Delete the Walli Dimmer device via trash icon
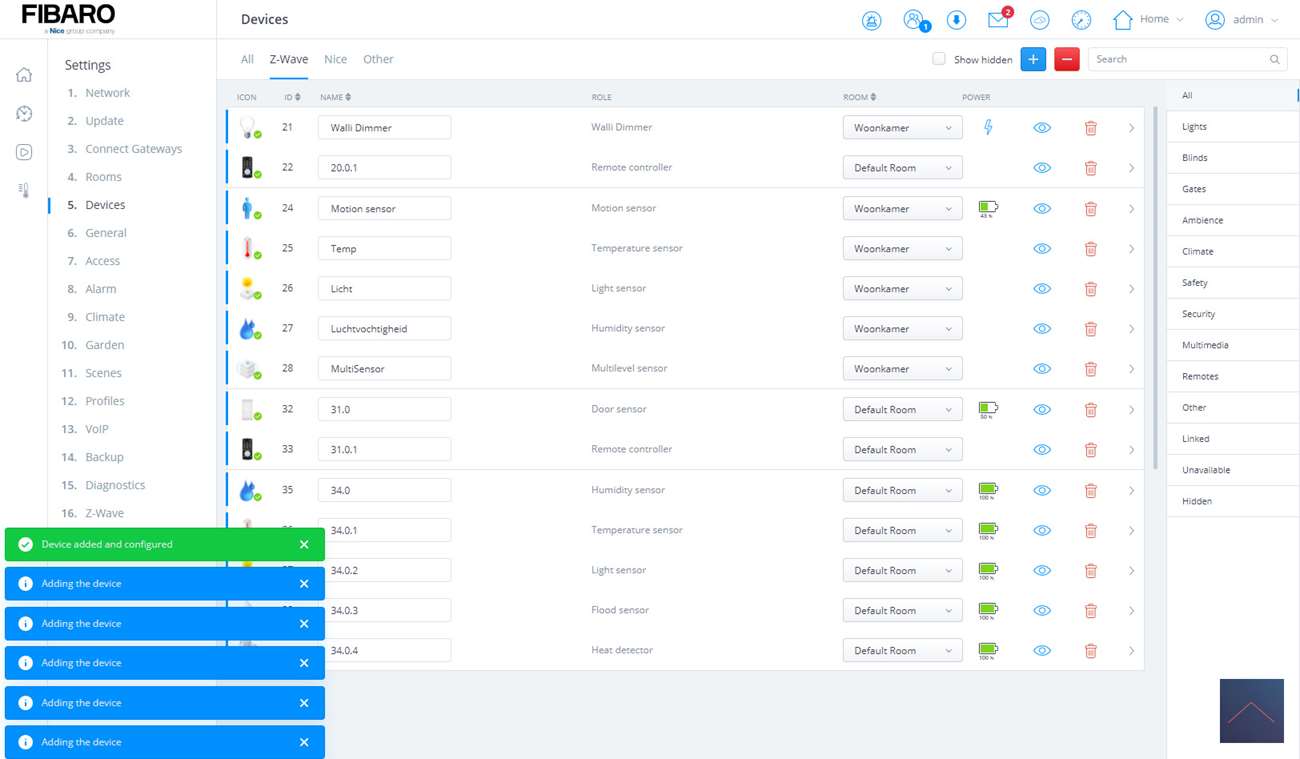 coord(1090,128)
